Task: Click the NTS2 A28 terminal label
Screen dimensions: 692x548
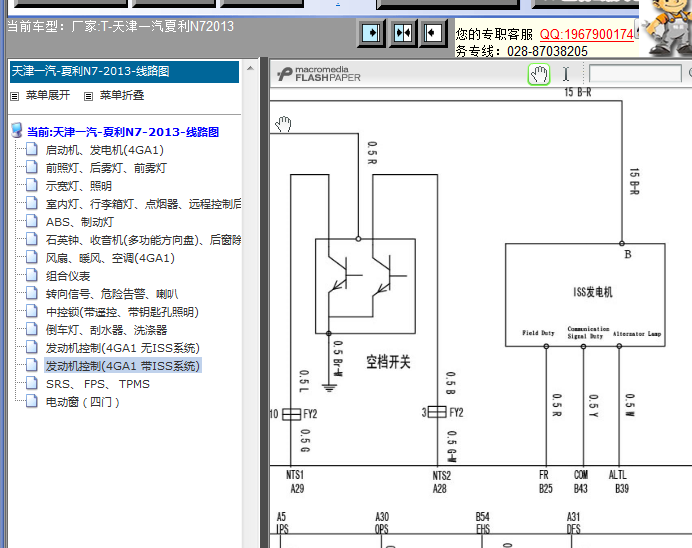Action: pyautogui.click(x=441, y=481)
